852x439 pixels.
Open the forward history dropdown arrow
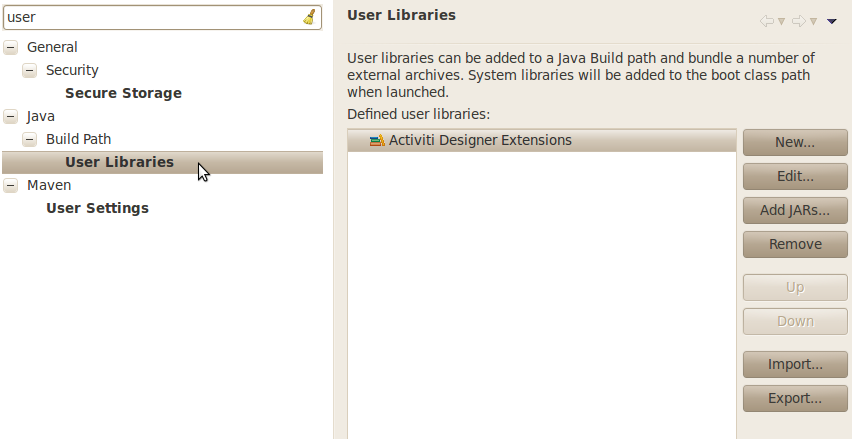coord(813,21)
